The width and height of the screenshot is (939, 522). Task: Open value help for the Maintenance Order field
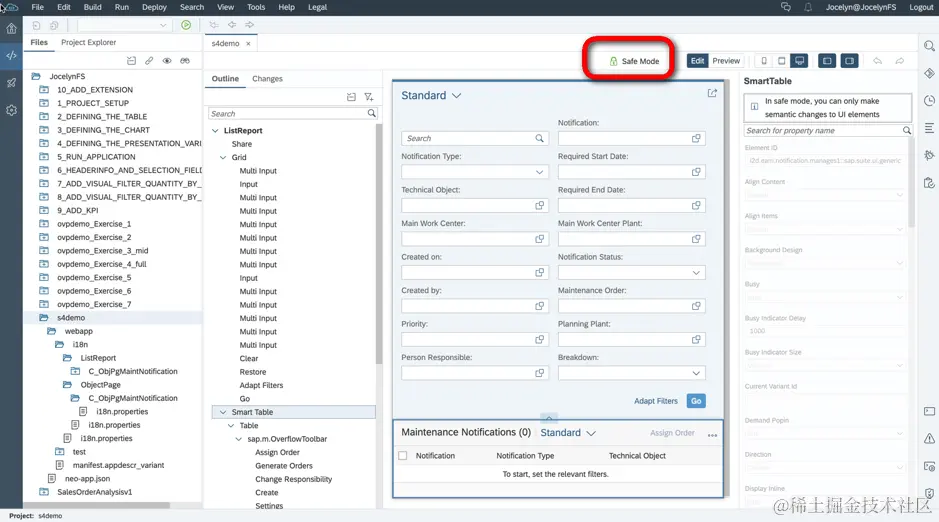tap(696, 306)
